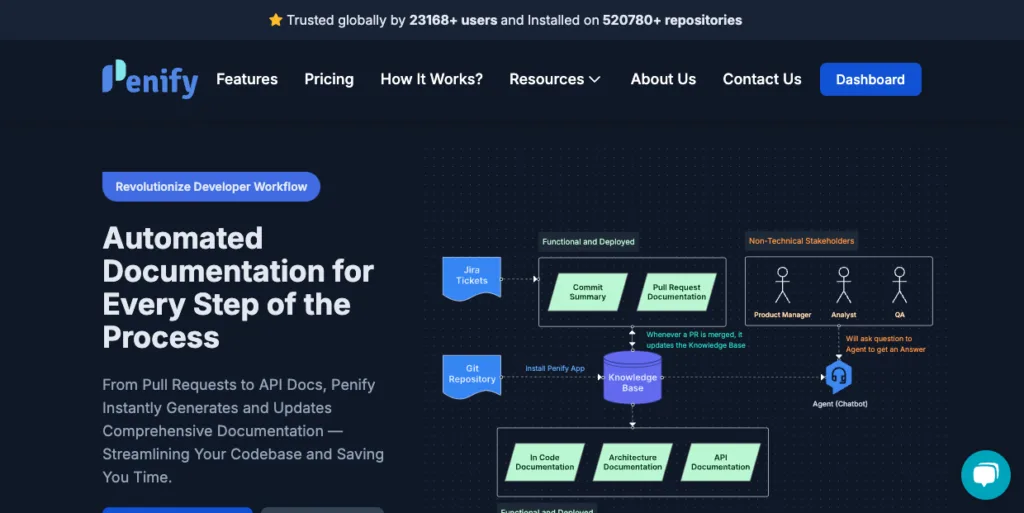Open Contact Us page
1024x513 pixels.
(761, 79)
